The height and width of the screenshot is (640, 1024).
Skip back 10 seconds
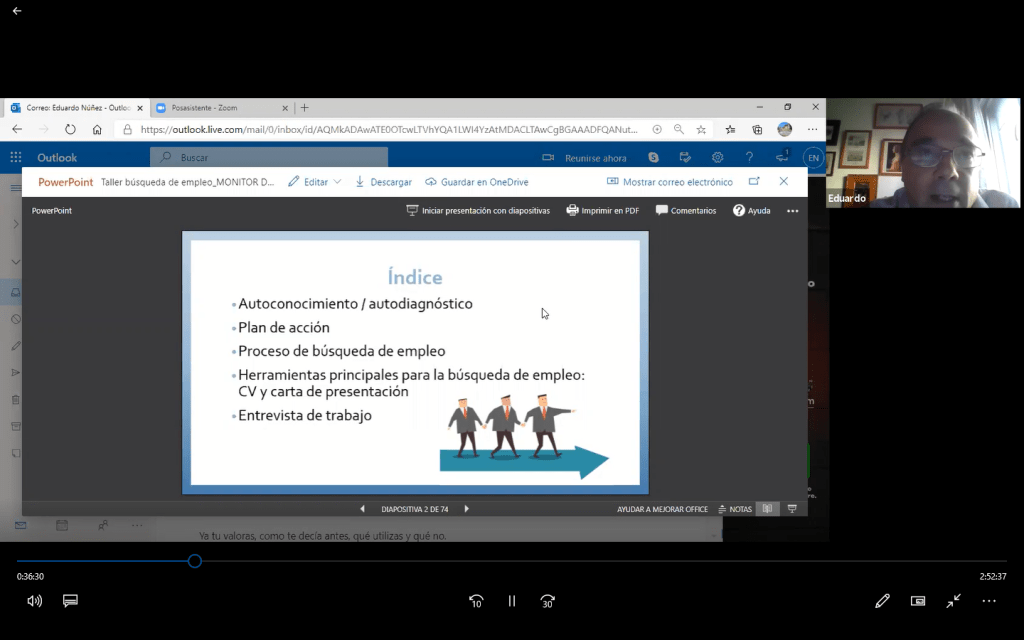point(476,601)
